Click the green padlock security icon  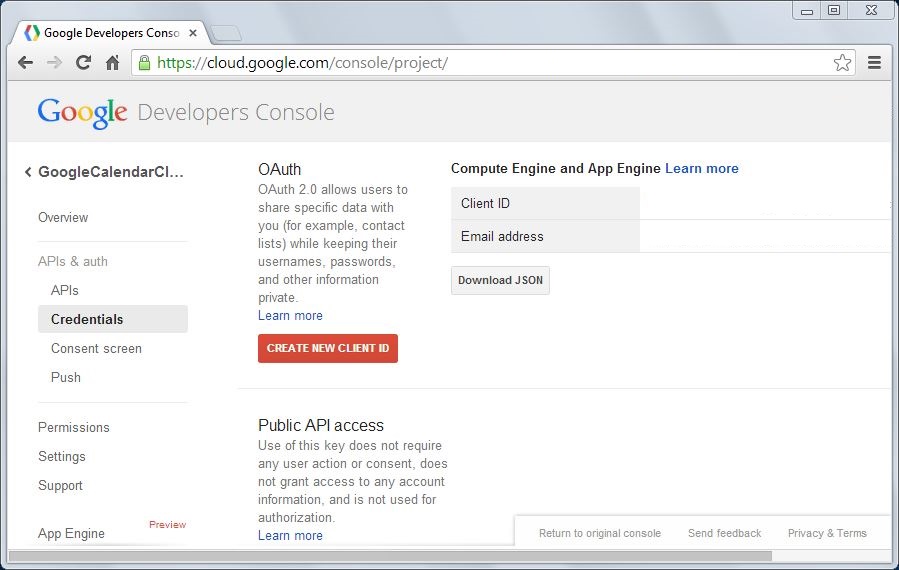(144, 62)
